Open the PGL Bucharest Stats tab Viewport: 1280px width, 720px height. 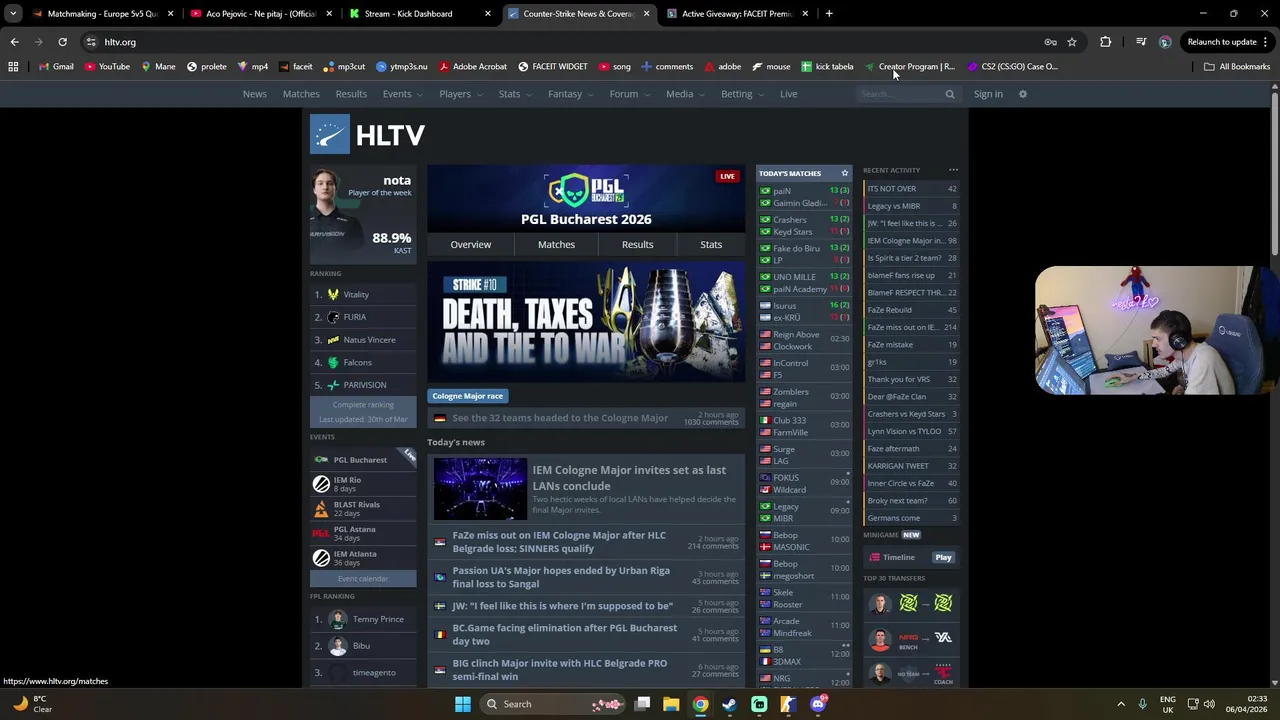coord(711,244)
